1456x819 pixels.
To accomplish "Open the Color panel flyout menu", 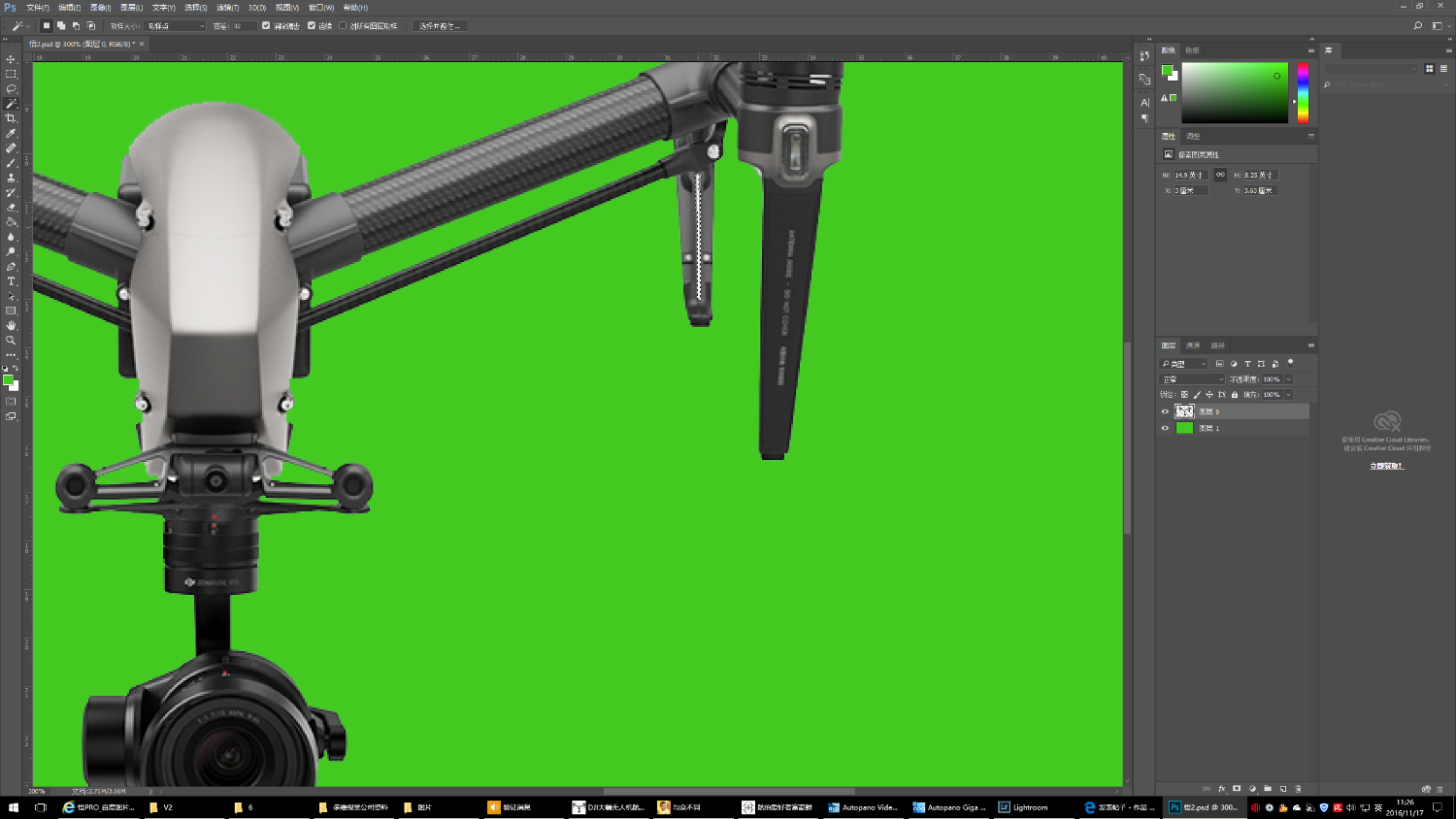I will coord(1310,50).
